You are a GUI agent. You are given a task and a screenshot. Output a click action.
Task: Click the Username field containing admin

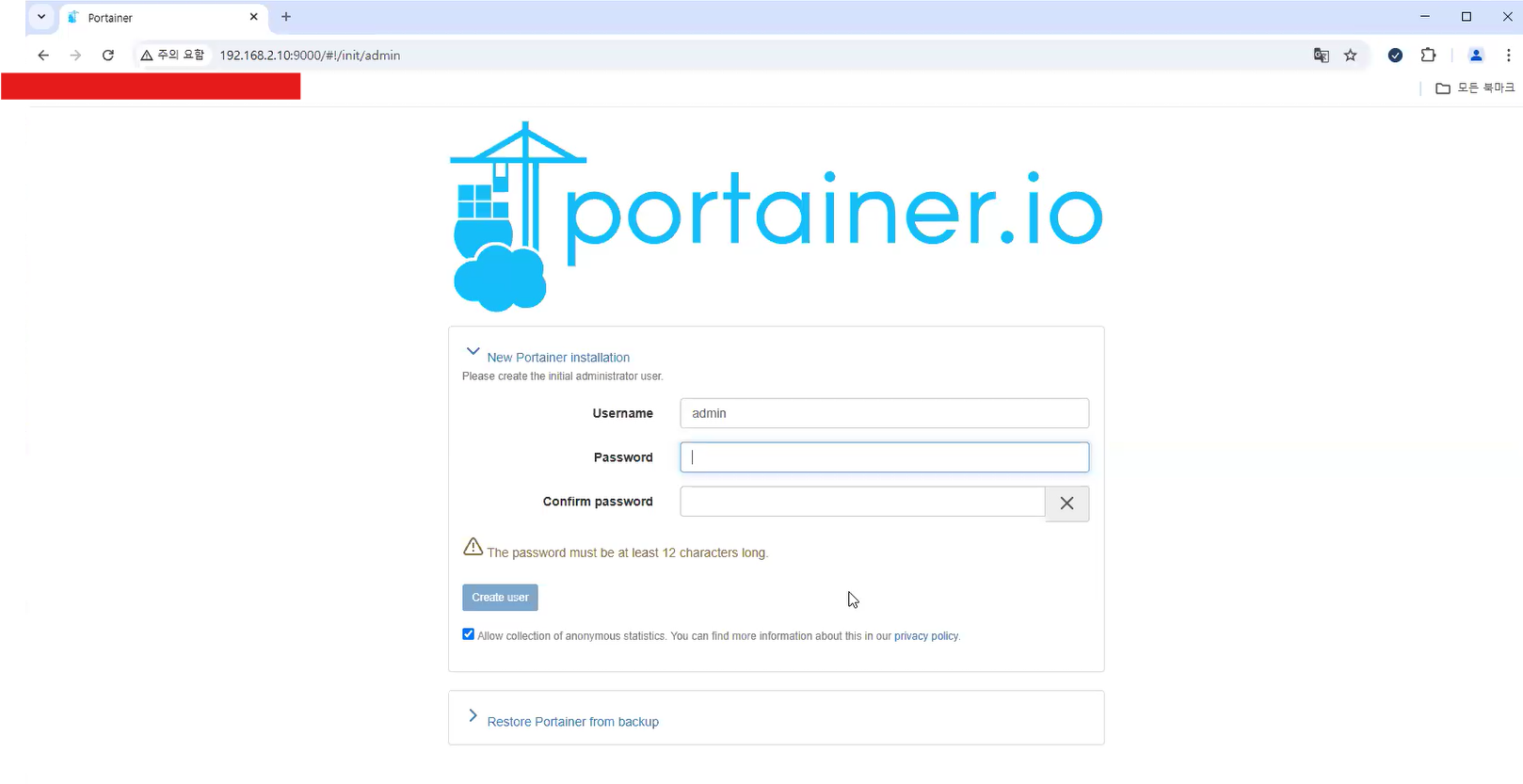click(884, 413)
